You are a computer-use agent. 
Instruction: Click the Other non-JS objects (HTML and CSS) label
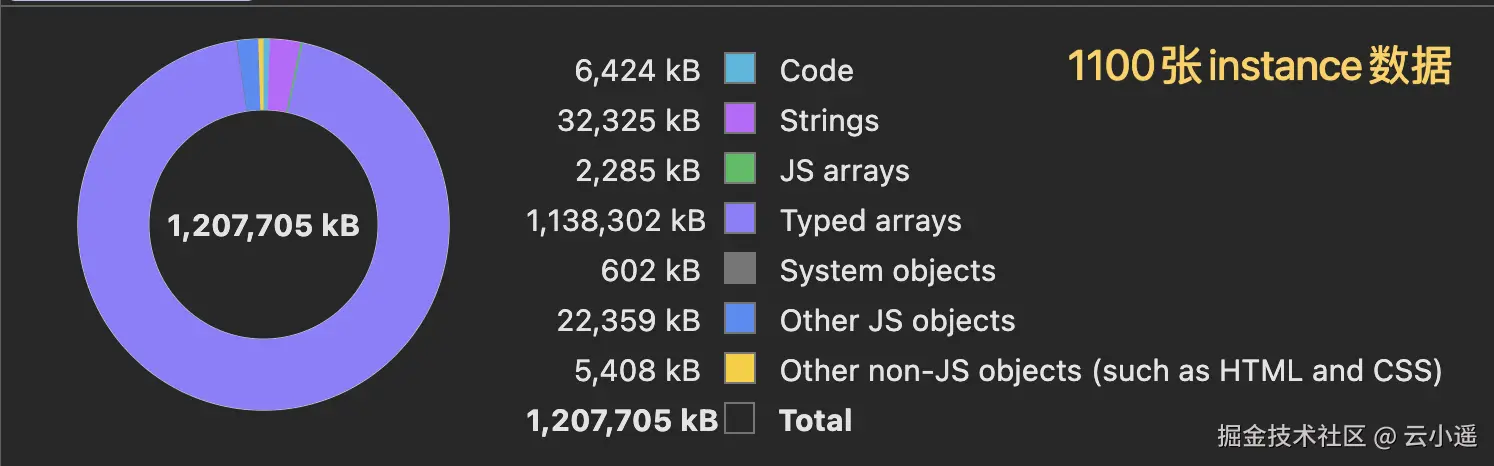[x=1110, y=371]
